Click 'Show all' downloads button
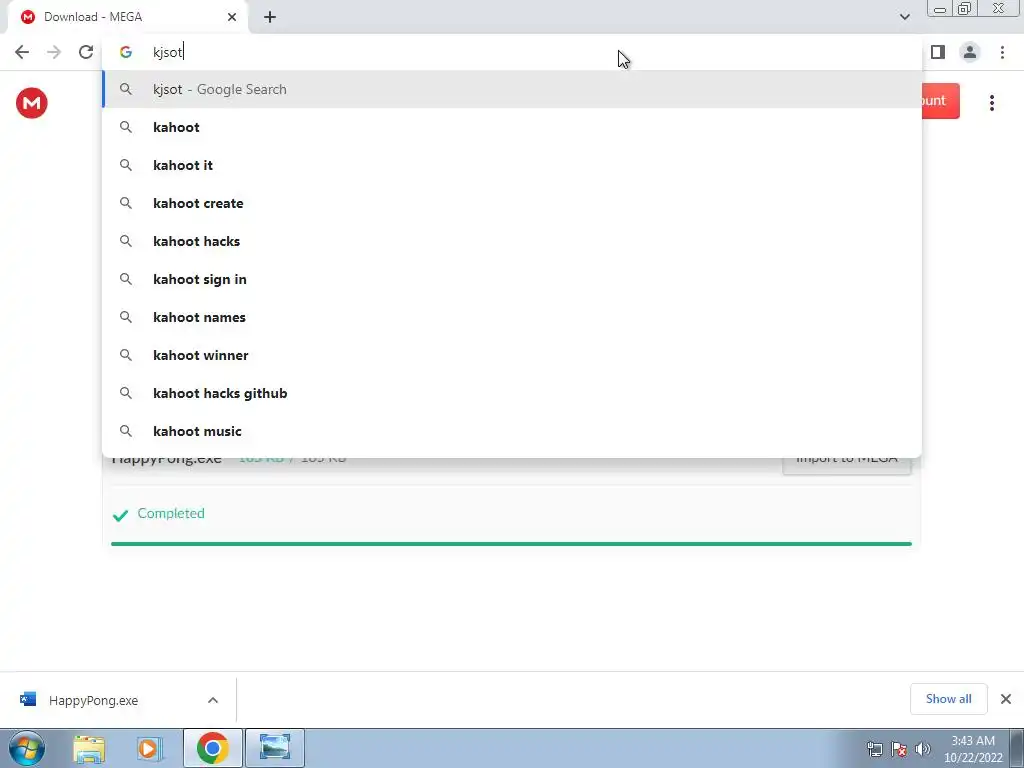This screenshot has height=768, width=1024. (948, 699)
